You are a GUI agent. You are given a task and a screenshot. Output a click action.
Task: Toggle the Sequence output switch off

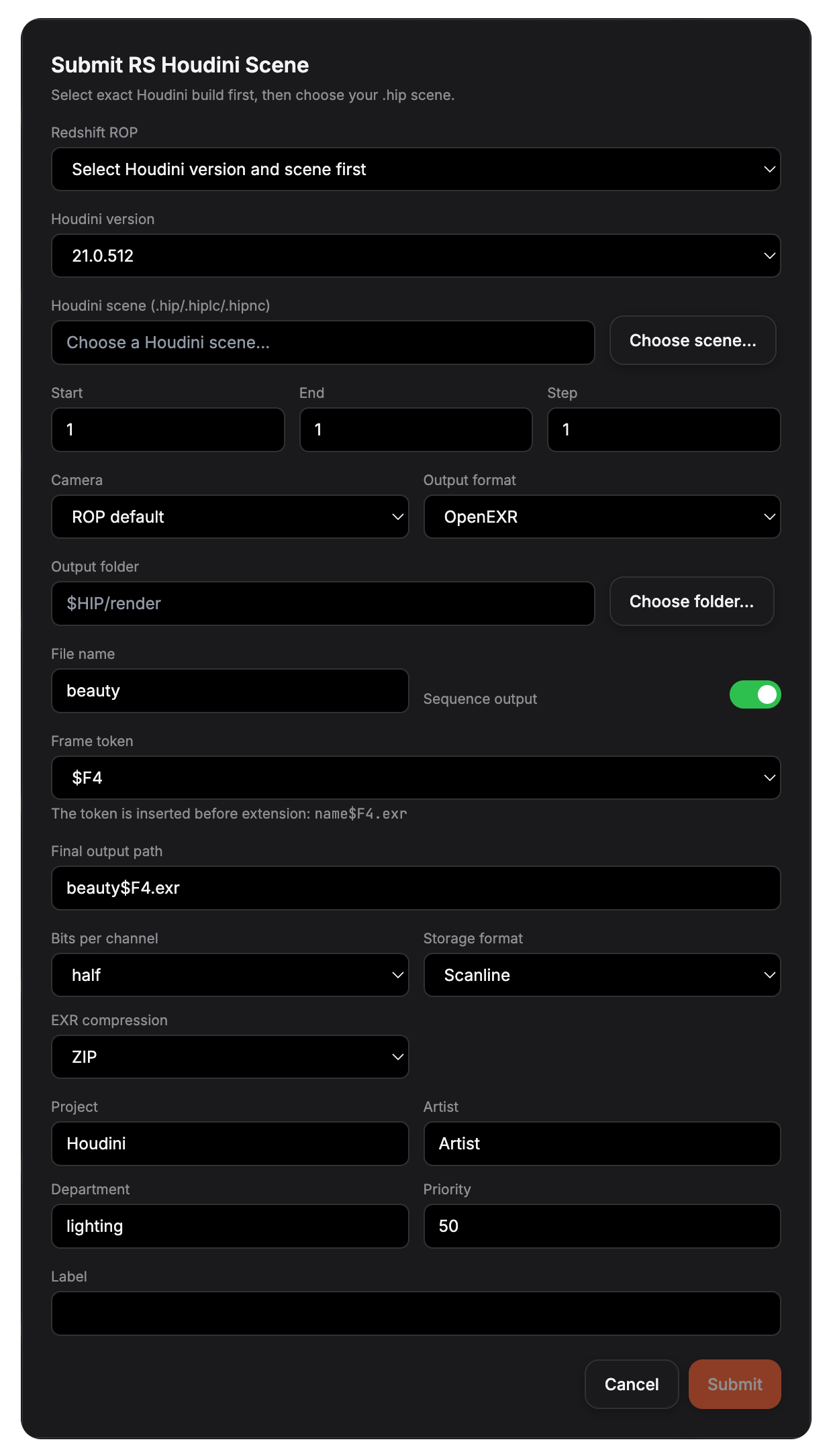click(755, 694)
